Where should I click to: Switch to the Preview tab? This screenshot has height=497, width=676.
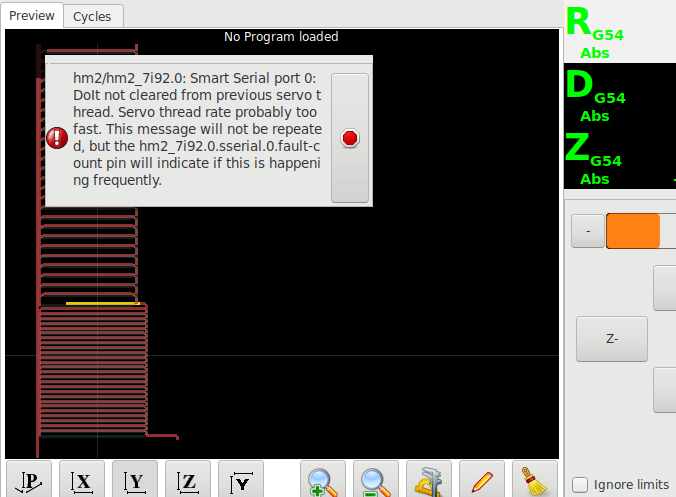pyautogui.click(x=32, y=16)
